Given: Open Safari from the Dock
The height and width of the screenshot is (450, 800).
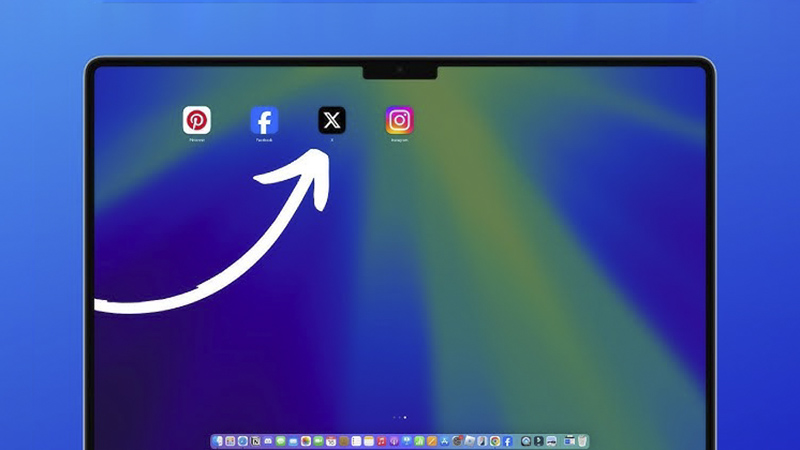Looking at the screenshot, I should [243, 441].
